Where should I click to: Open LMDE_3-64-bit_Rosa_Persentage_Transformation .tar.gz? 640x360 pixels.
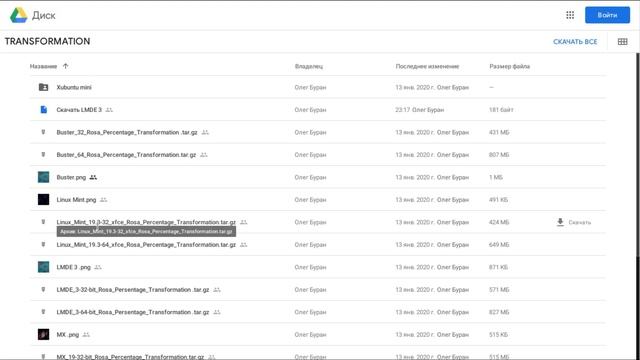coord(133,312)
